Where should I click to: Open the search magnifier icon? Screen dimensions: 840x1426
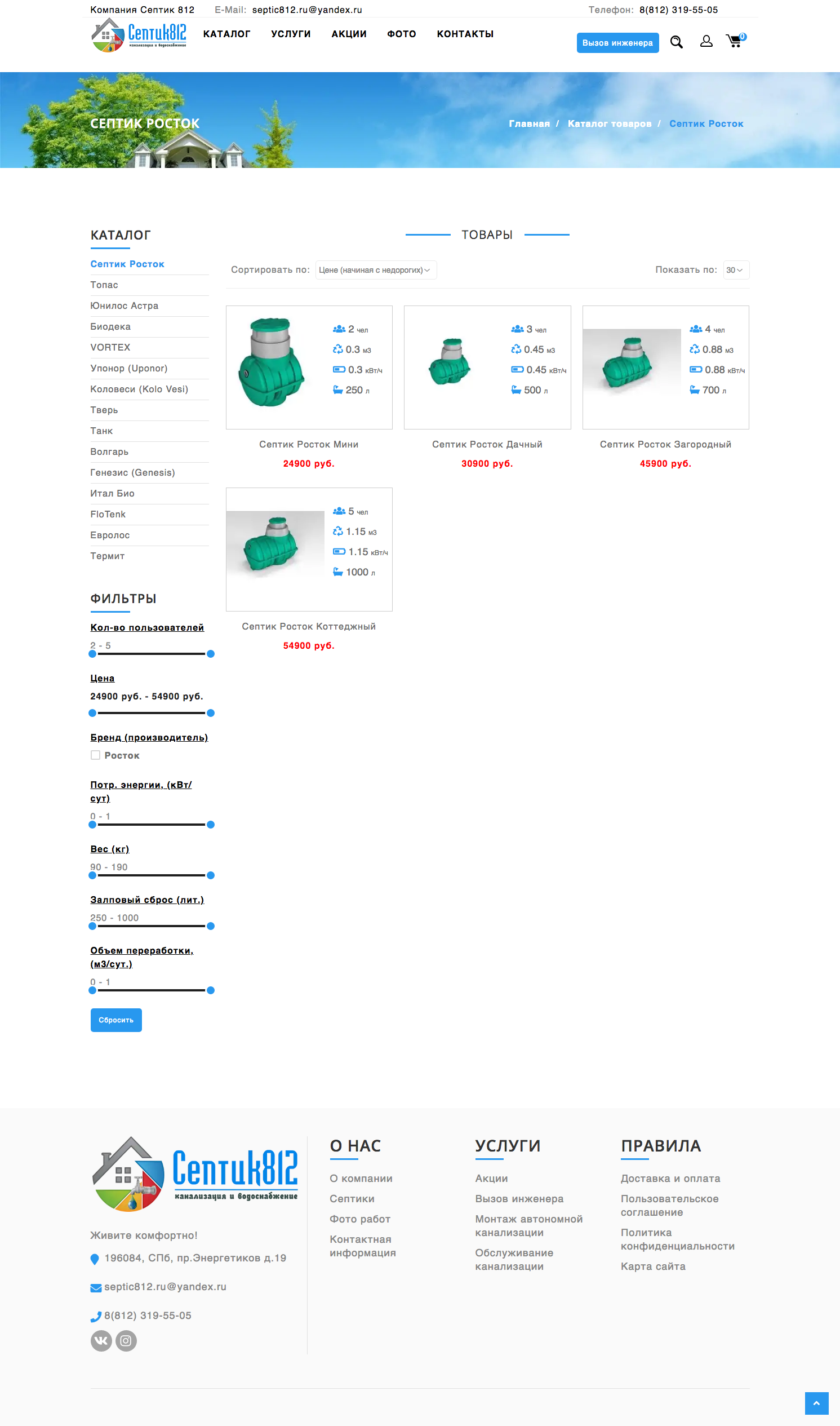[x=677, y=42]
